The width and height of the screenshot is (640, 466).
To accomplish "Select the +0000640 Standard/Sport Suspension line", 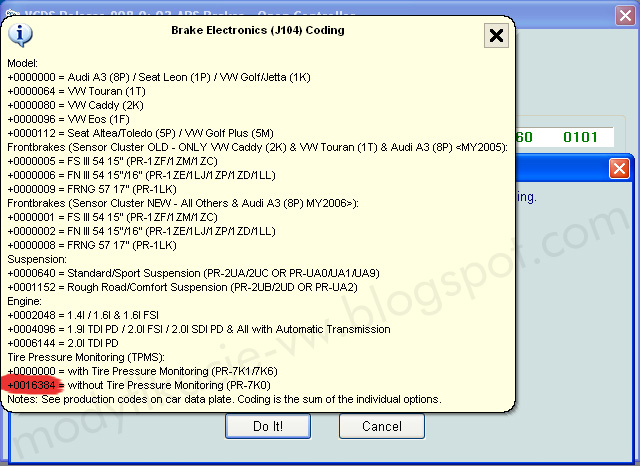I will coord(193,273).
